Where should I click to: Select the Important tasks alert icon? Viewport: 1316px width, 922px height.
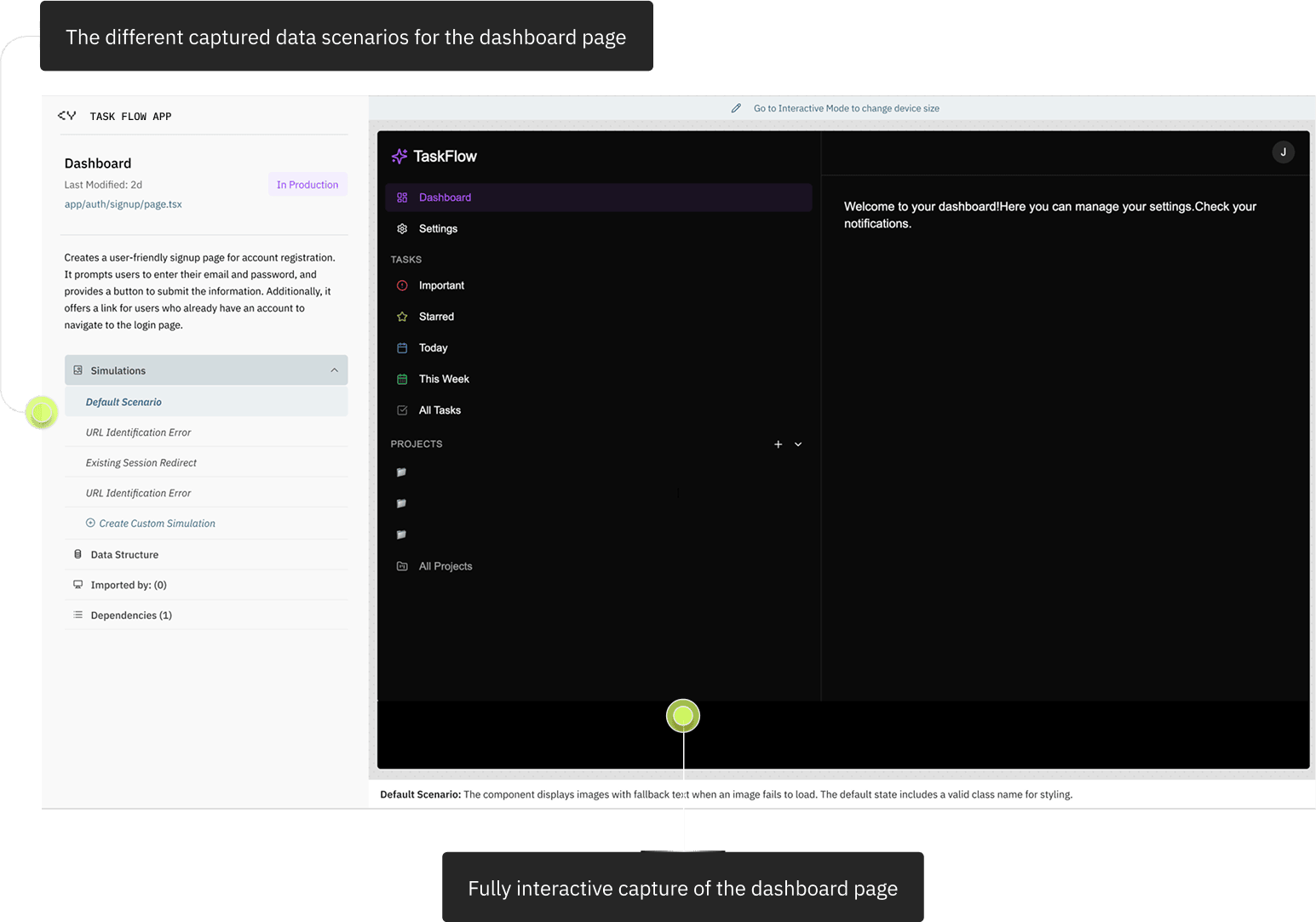click(402, 286)
